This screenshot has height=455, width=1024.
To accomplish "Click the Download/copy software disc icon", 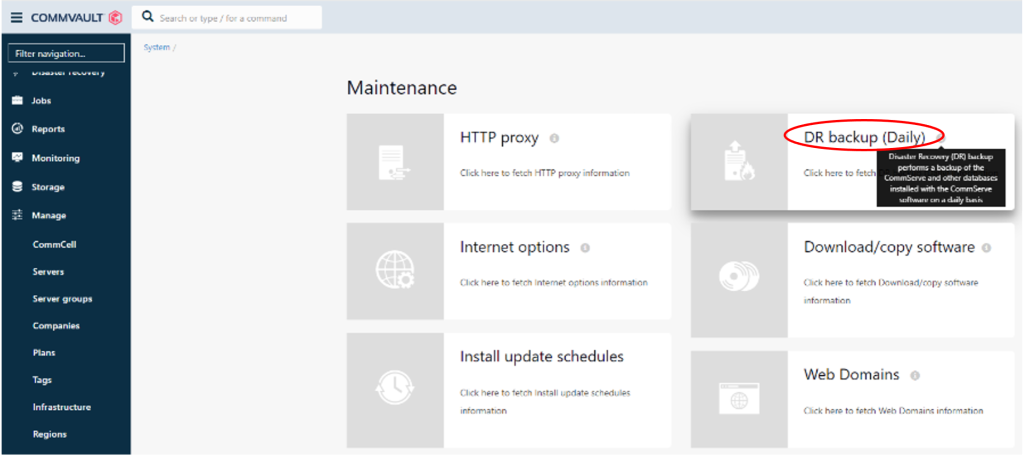I will pos(739,275).
